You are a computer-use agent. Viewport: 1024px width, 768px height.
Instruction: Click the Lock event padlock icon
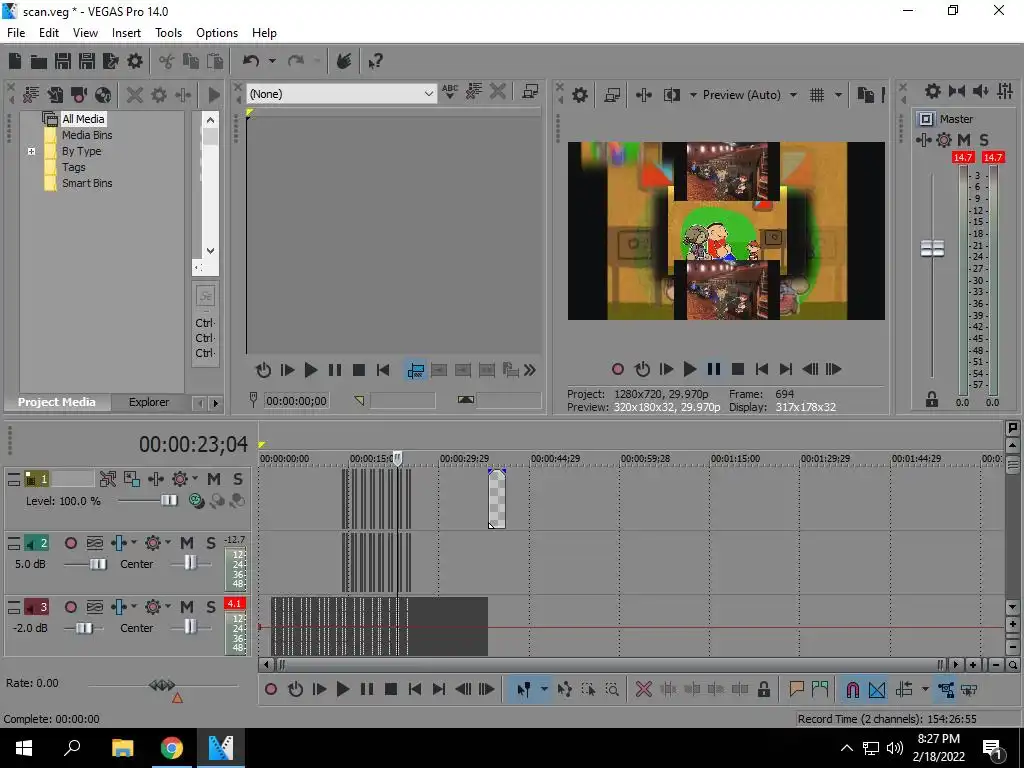(763, 689)
